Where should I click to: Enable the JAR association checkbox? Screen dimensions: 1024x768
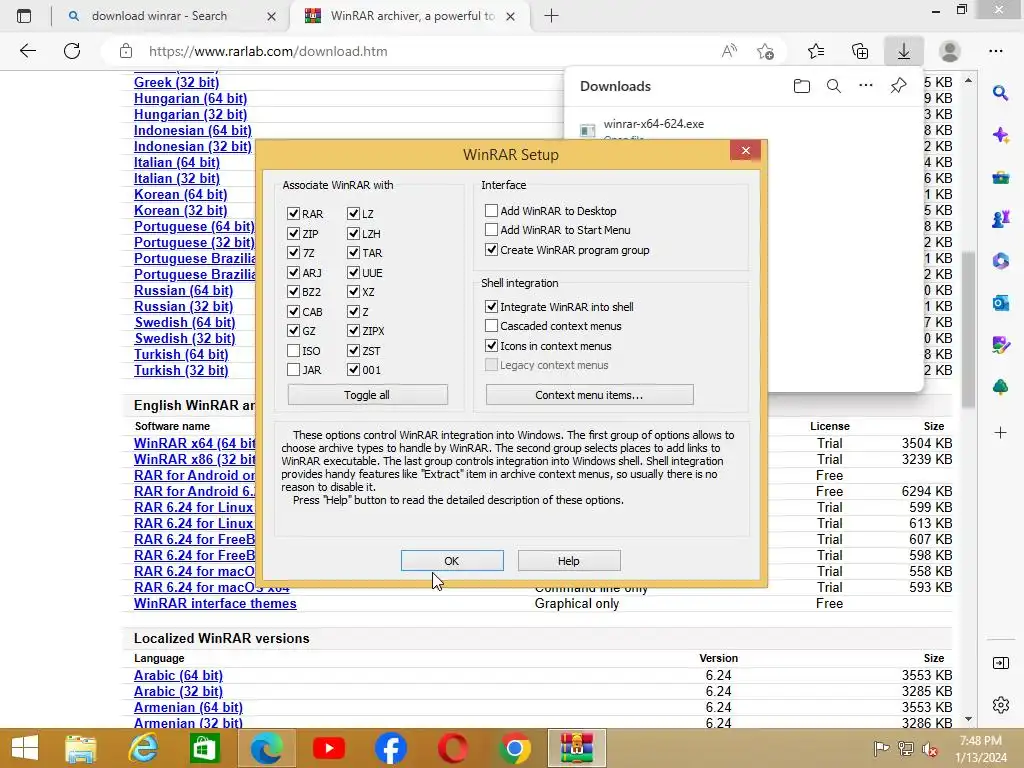(x=293, y=370)
